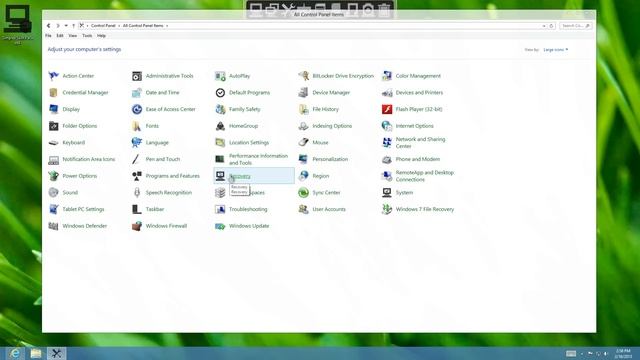Click the Recovery link

click(240, 176)
